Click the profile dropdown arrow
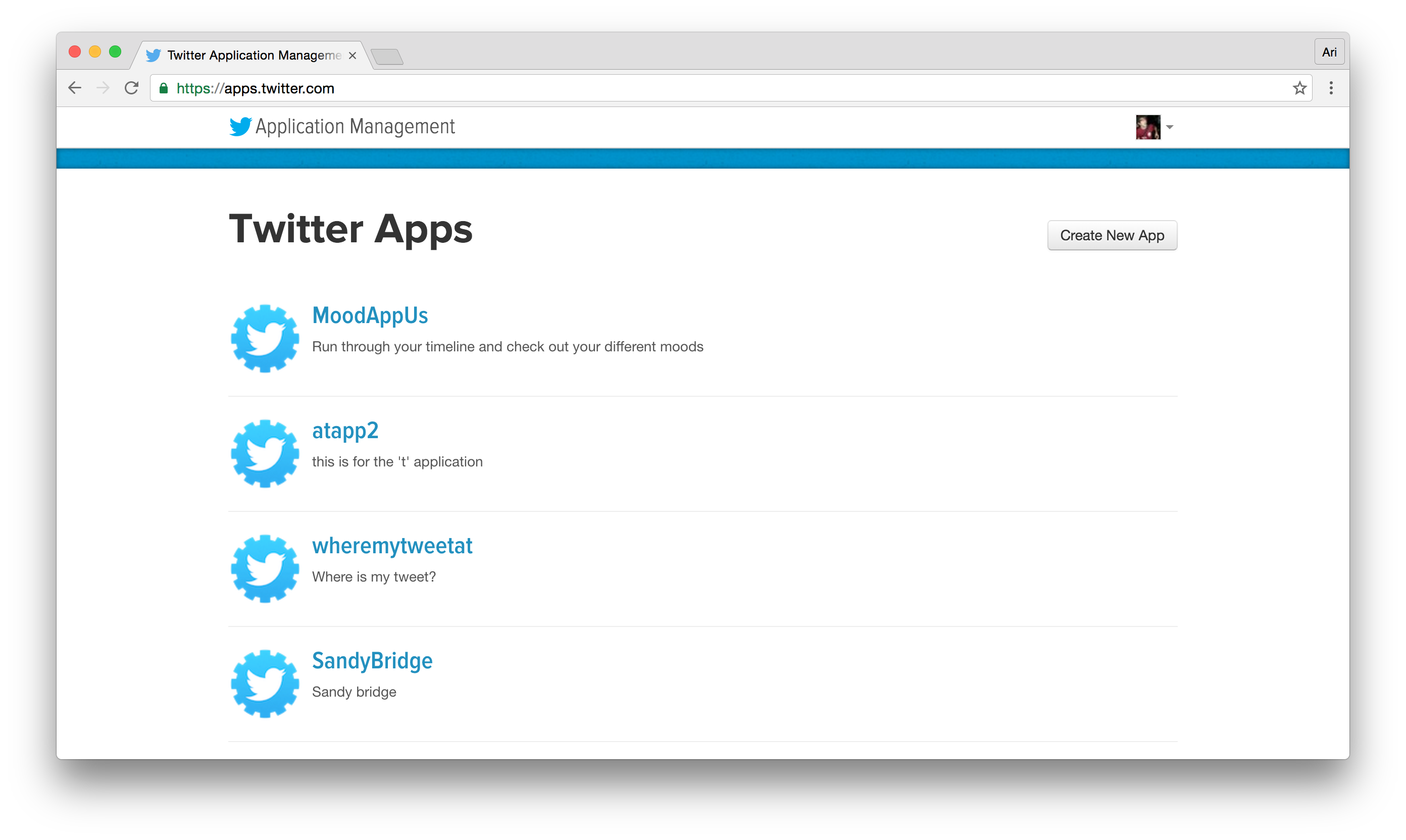 pyautogui.click(x=1170, y=127)
